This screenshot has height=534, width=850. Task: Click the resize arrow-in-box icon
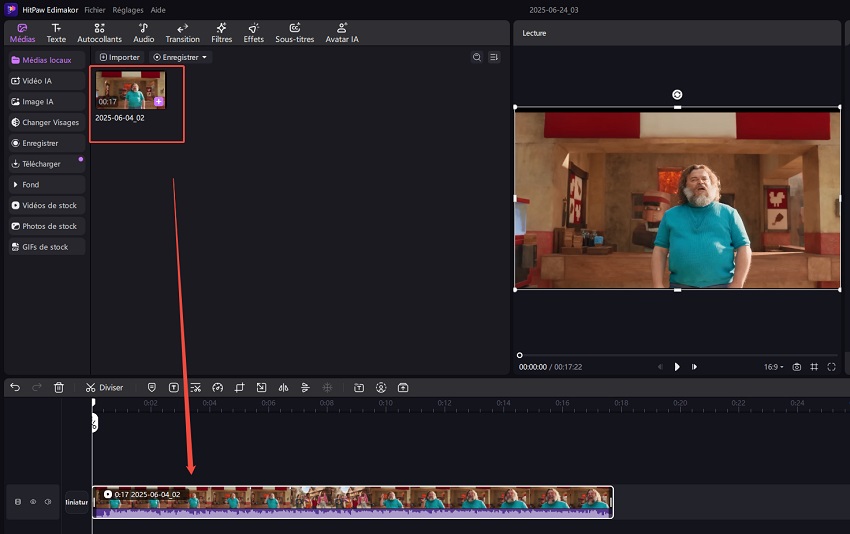pos(261,388)
